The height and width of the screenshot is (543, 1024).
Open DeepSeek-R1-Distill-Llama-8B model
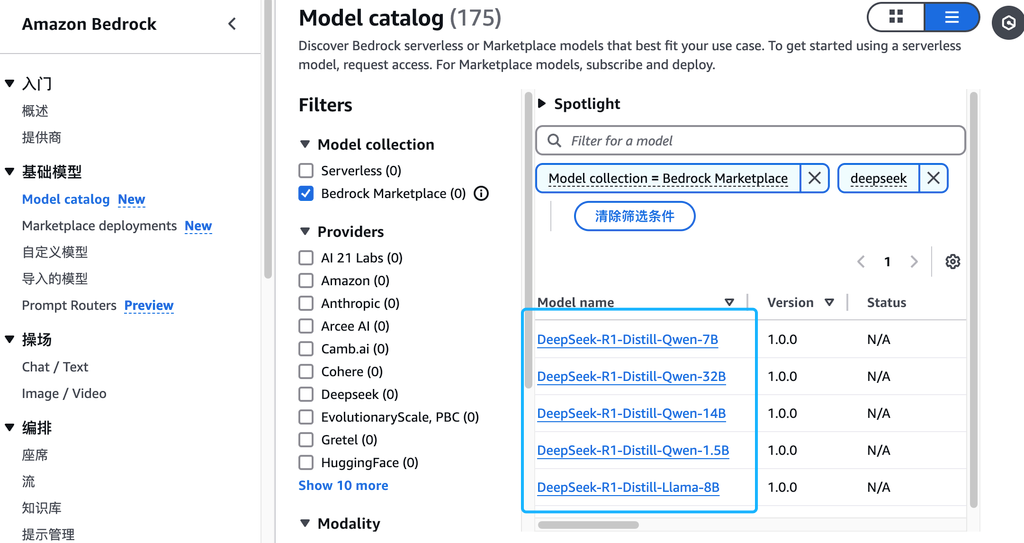pyautogui.click(x=628, y=487)
